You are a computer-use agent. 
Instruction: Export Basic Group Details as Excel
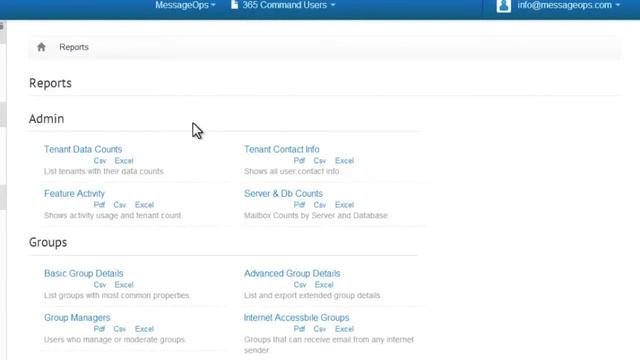coord(124,285)
